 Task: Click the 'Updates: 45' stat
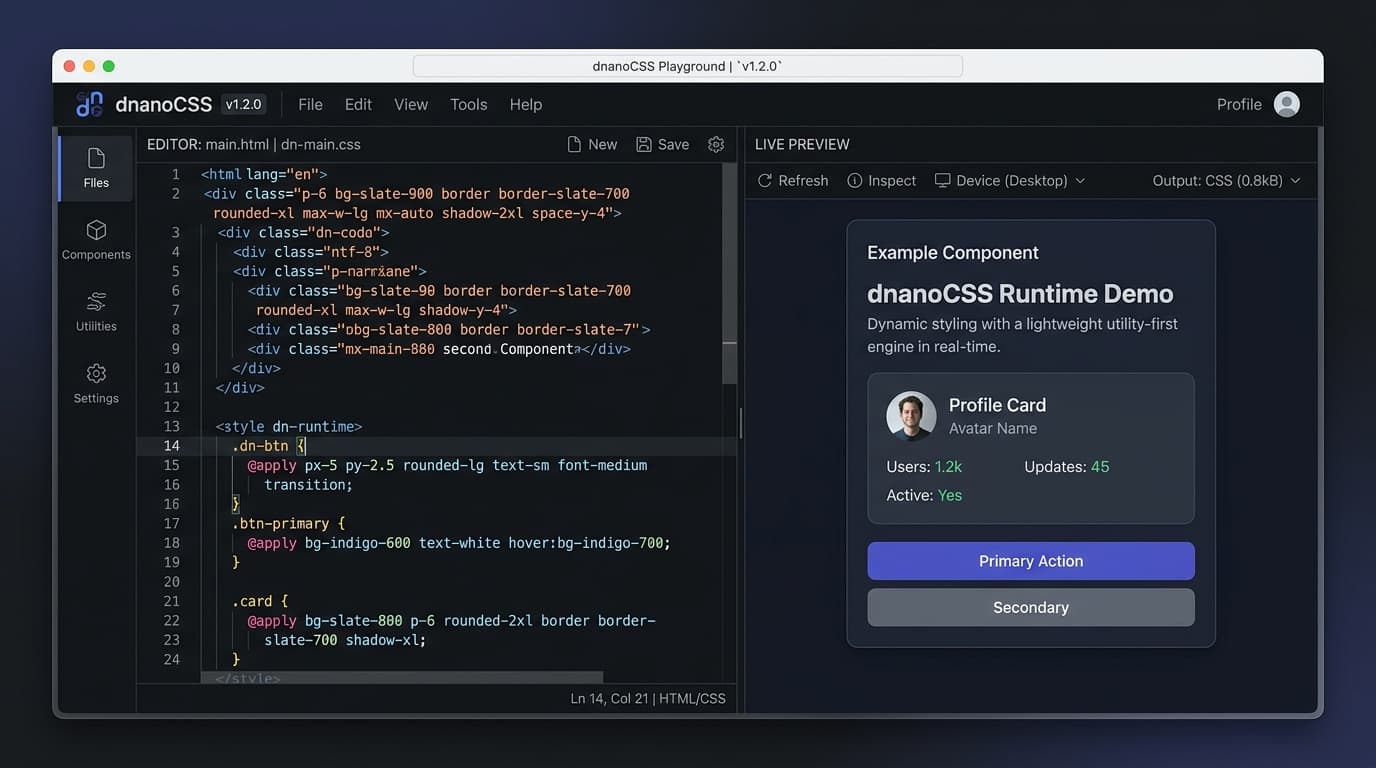1067,467
